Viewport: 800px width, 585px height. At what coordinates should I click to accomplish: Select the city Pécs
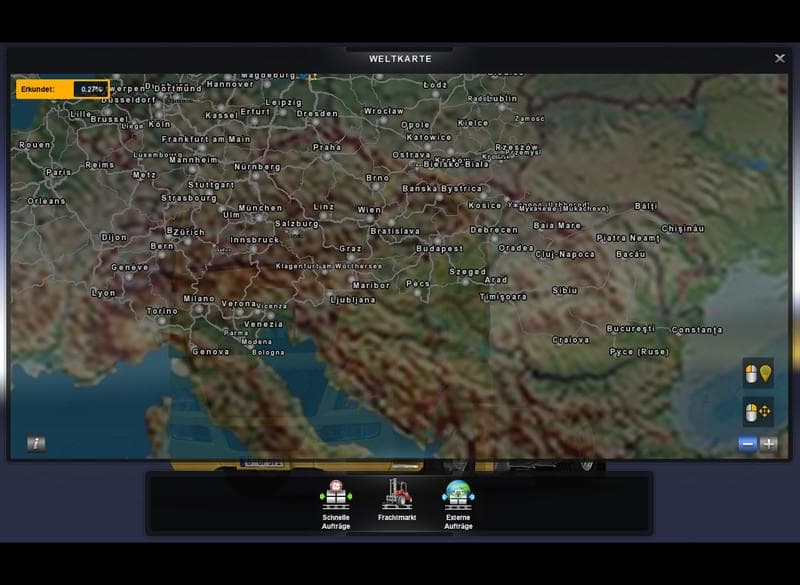click(417, 284)
